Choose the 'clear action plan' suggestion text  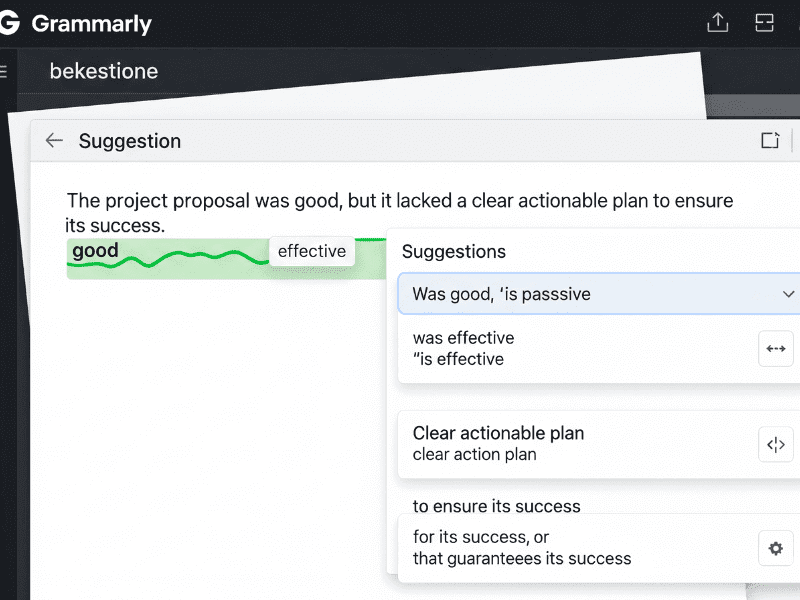coord(474,454)
